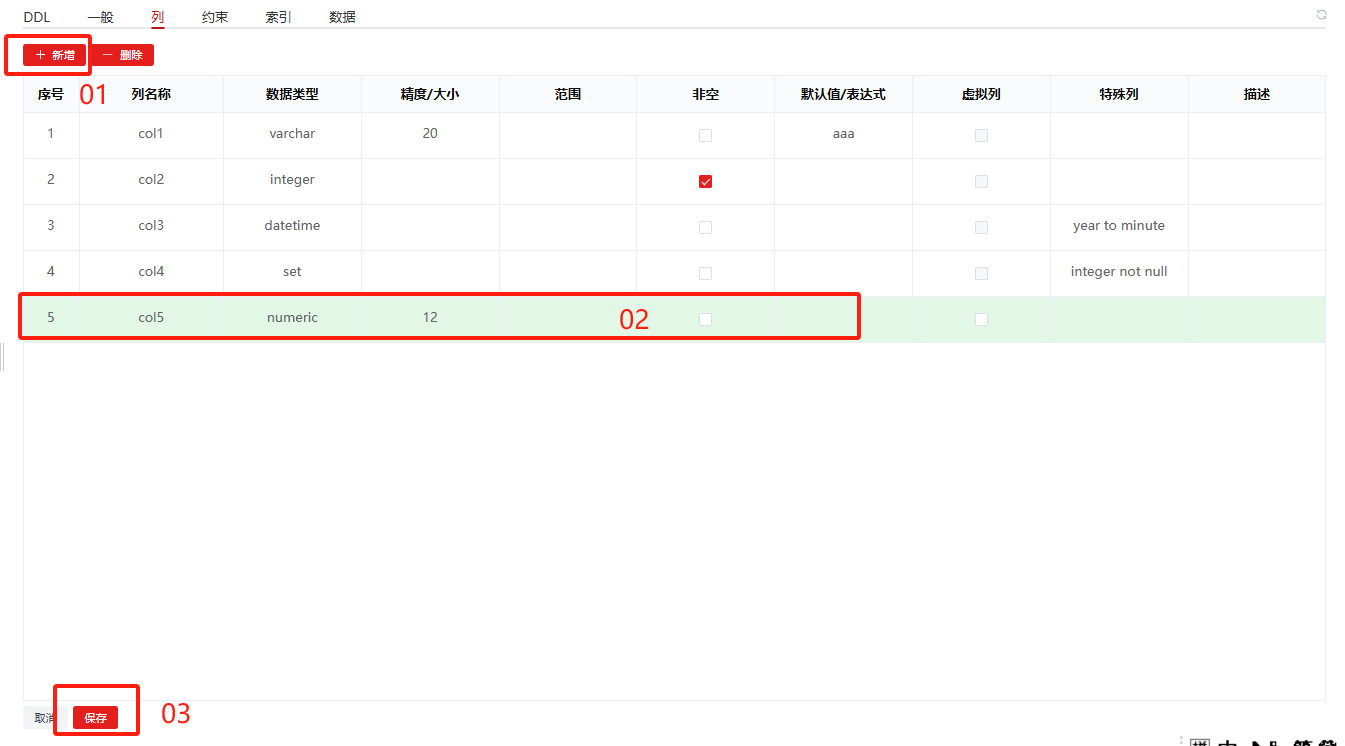Click the 新增 button to add column

(55, 55)
